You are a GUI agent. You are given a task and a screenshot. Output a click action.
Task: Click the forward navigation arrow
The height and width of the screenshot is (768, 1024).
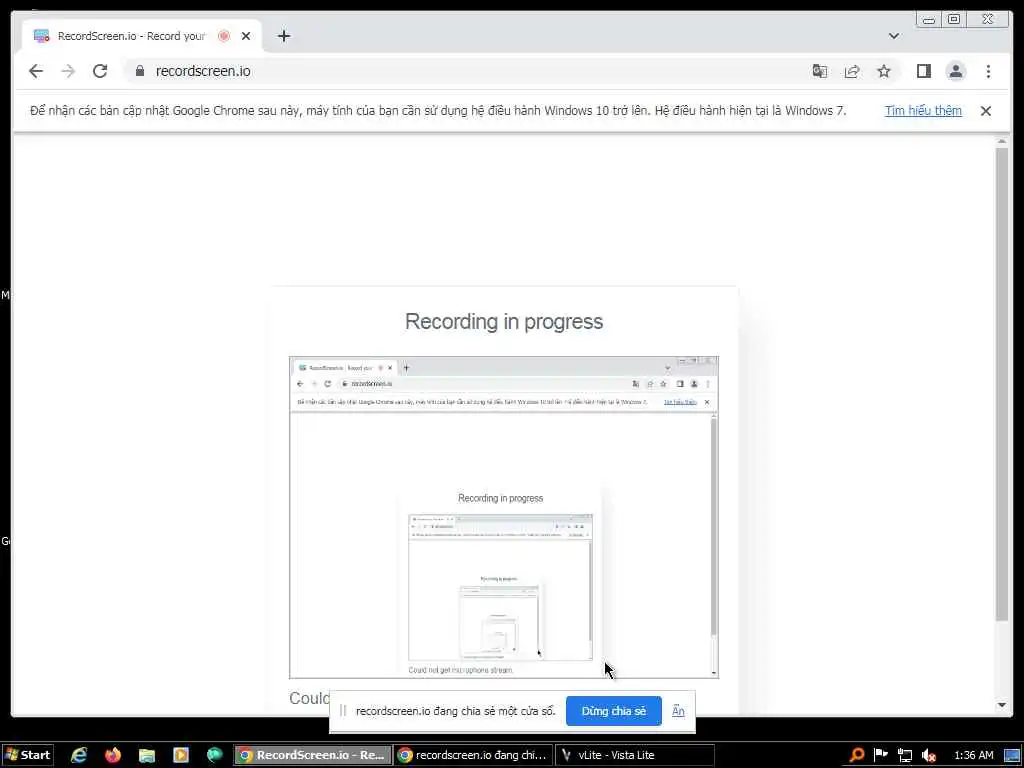coord(68,71)
